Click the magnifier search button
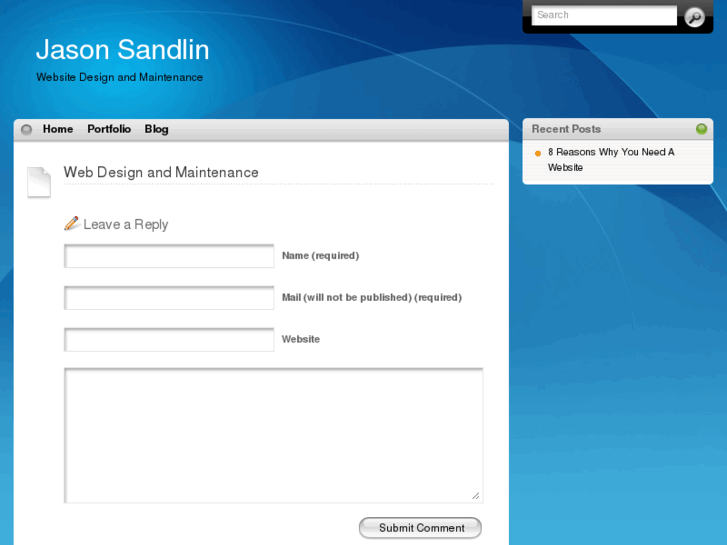 (x=694, y=17)
